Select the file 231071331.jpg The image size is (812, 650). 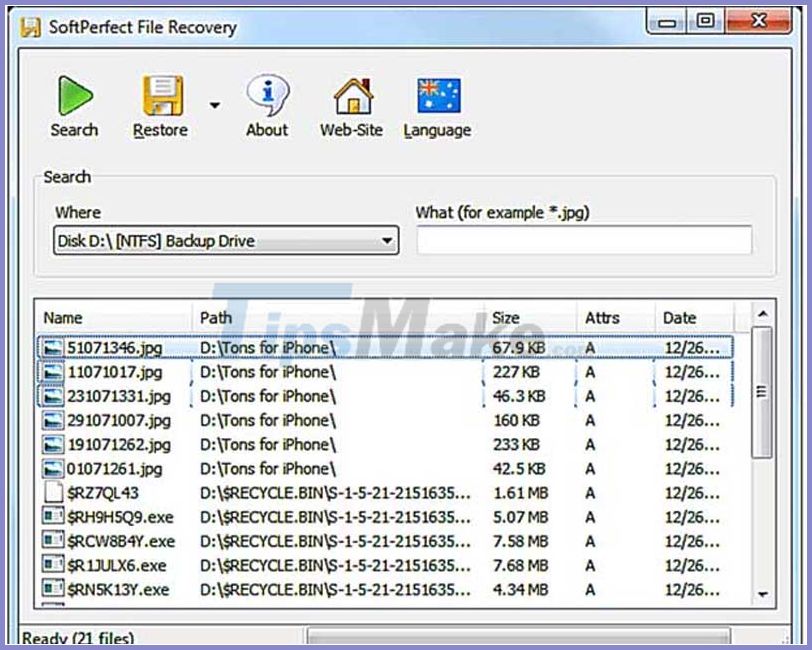pyautogui.click(x=118, y=395)
